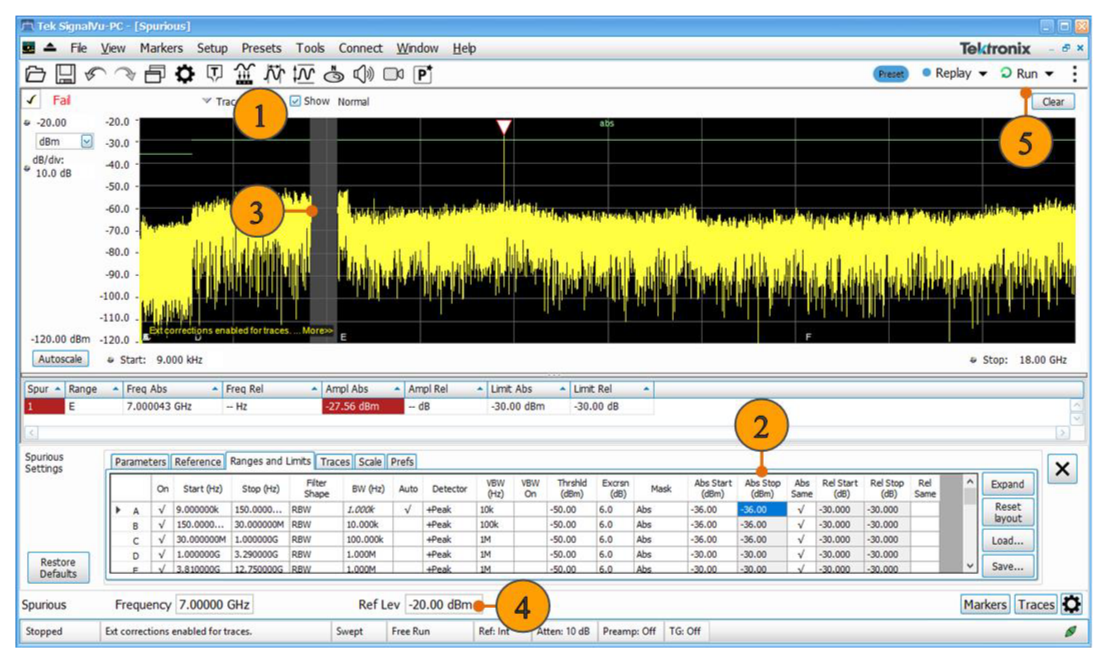1105x658 pixels.
Task: Click the Frequency input field
Action: tap(214, 605)
